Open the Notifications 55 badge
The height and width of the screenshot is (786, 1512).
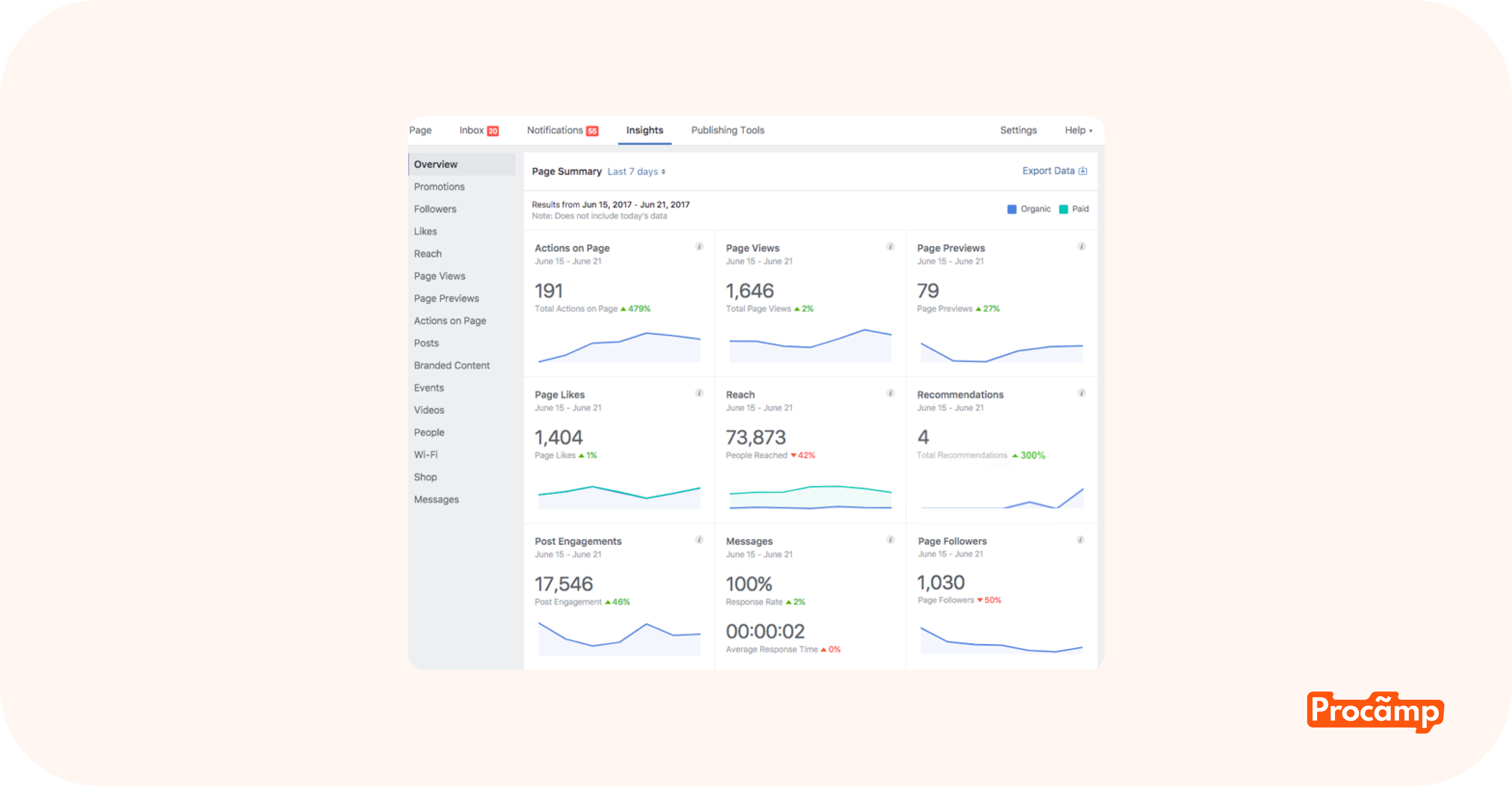point(592,131)
